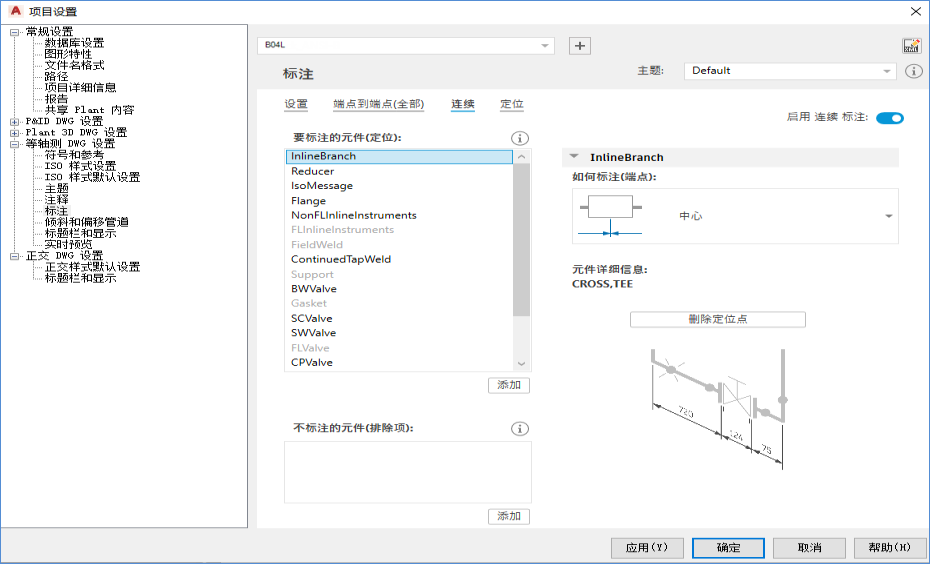This screenshot has height=564, width=930.
Task: Switch to the 端点到端点(全部) tab
Action: [378, 104]
